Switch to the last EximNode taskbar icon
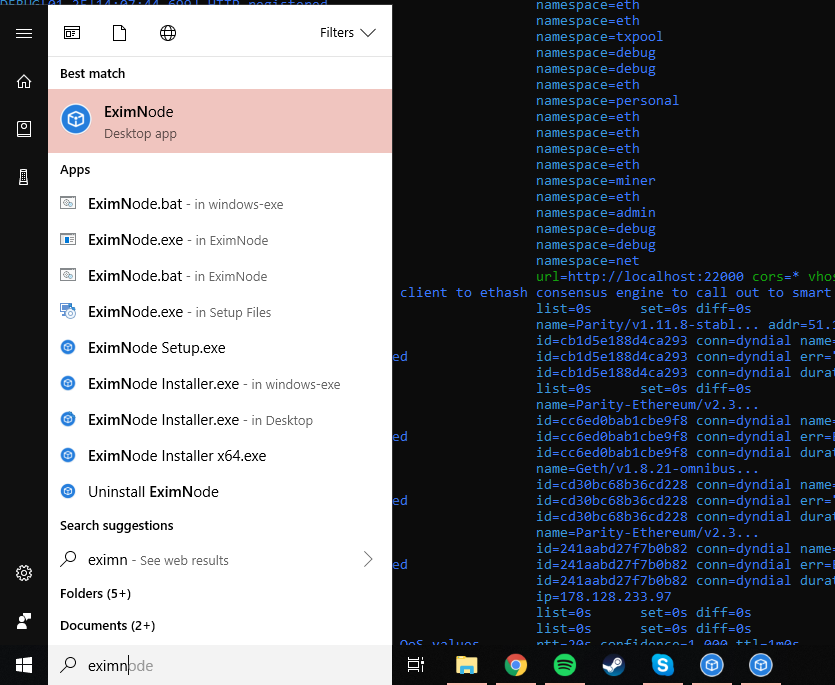Viewport: 835px width, 685px height. pyautogui.click(x=760, y=665)
